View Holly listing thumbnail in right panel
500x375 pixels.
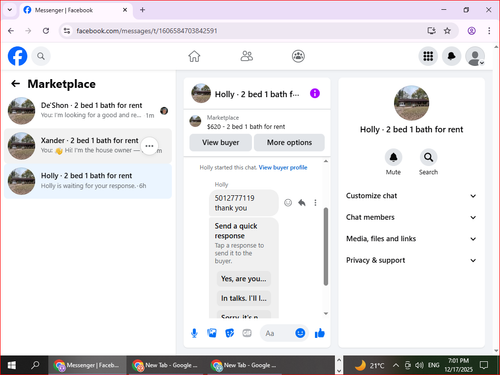click(x=411, y=103)
